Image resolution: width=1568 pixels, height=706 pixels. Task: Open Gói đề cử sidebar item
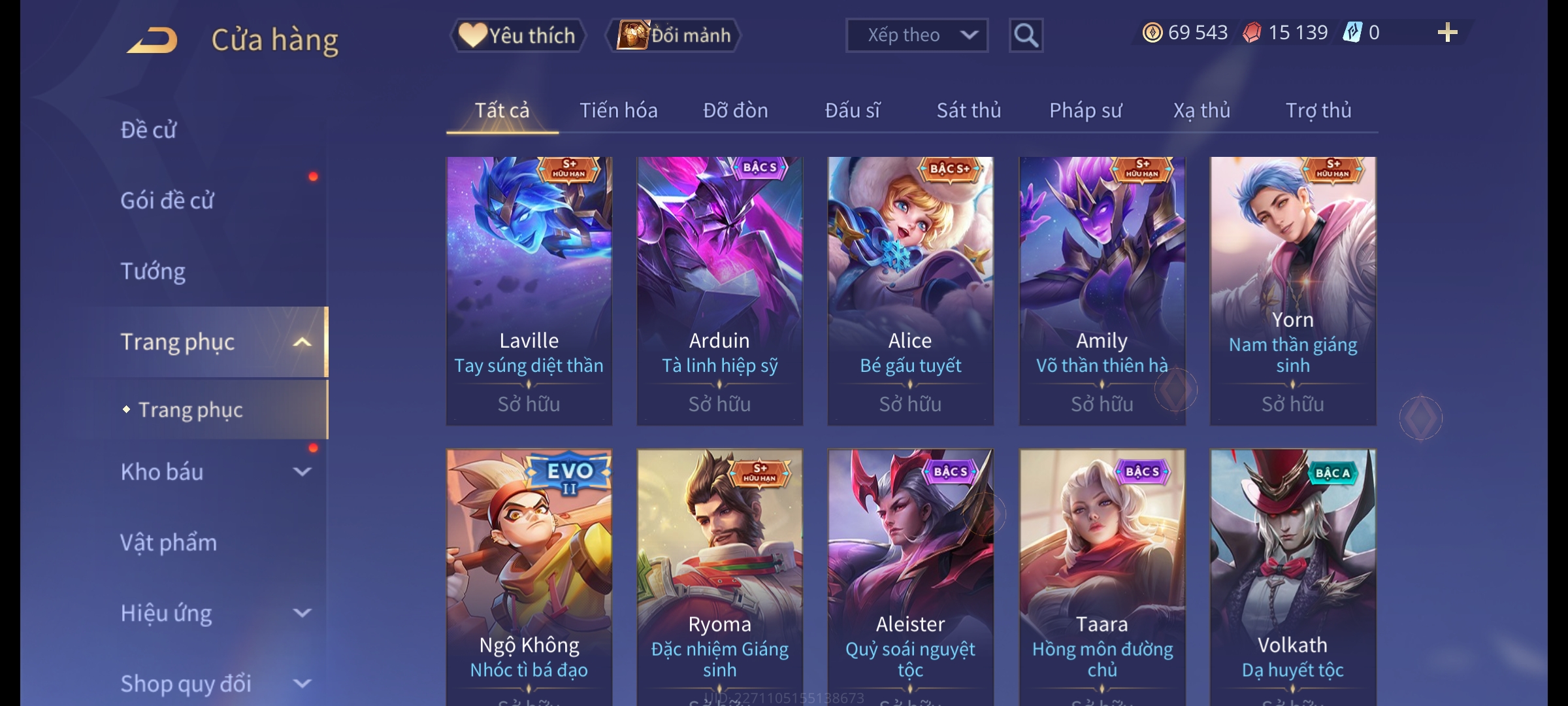167,201
